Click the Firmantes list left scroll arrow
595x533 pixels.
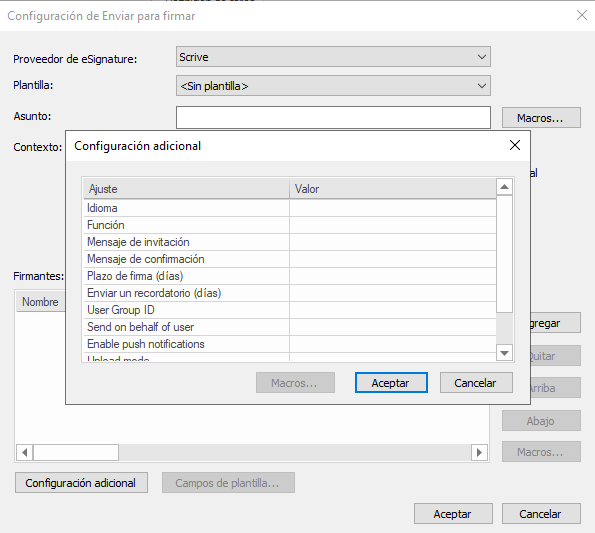(25, 453)
